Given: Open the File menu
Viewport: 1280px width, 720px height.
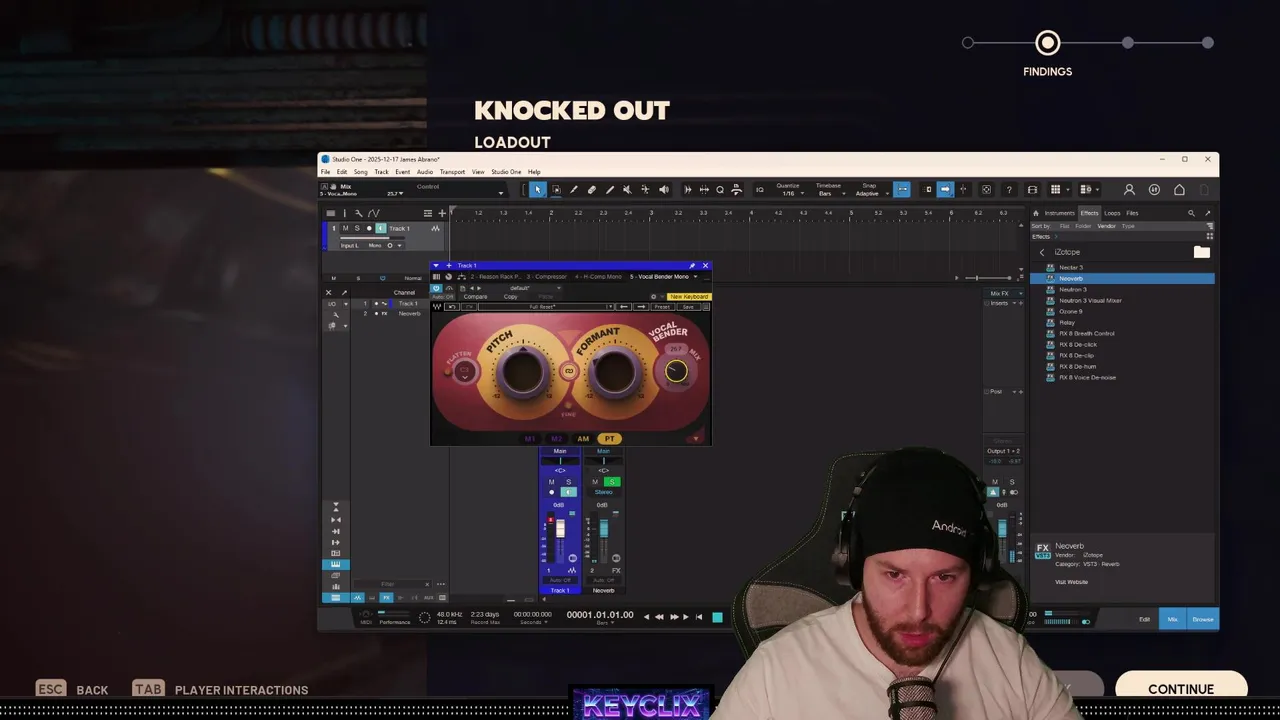Looking at the screenshot, I should tap(325, 172).
